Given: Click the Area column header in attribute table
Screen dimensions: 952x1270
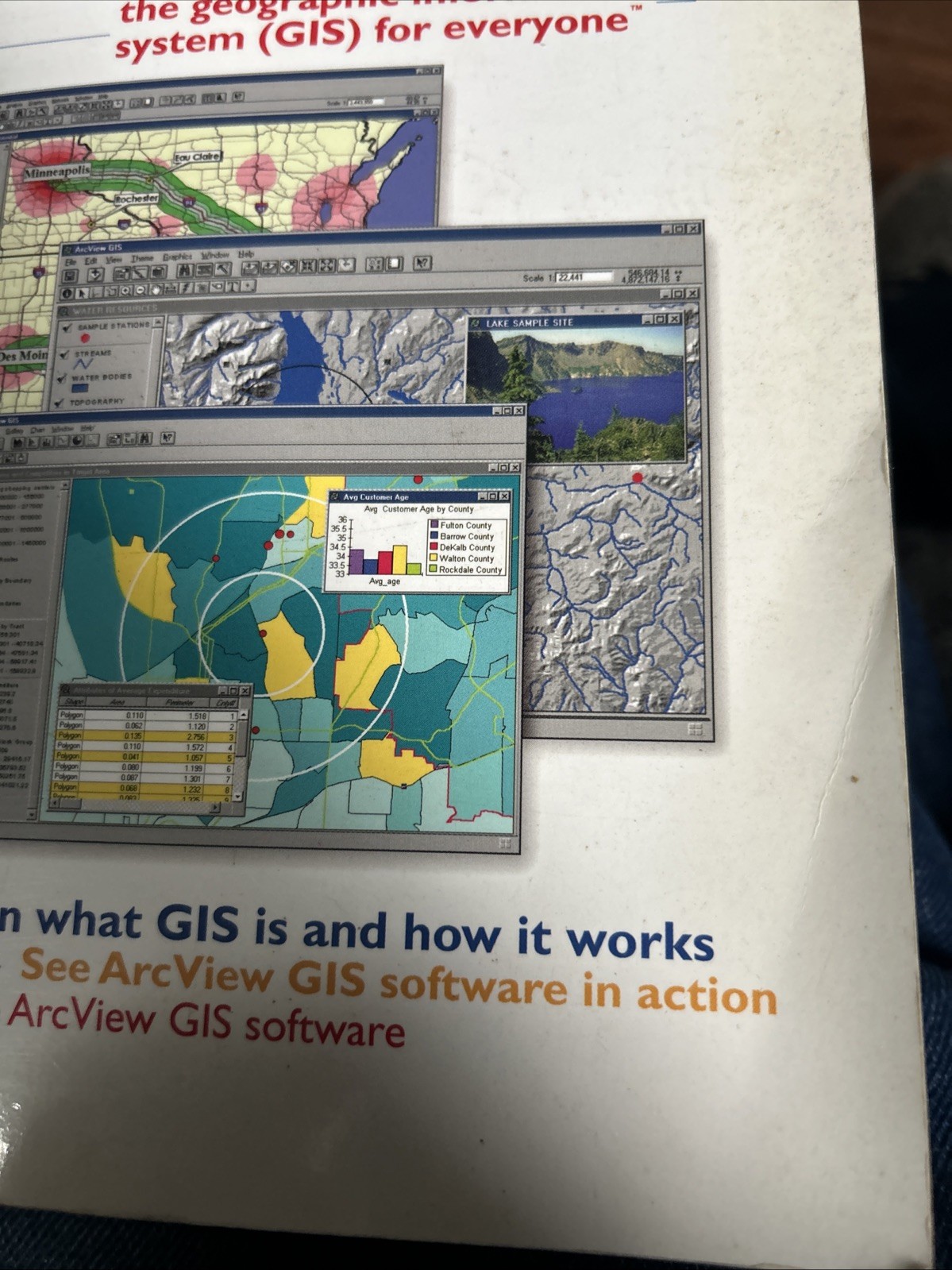Looking at the screenshot, I should (116, 702).
